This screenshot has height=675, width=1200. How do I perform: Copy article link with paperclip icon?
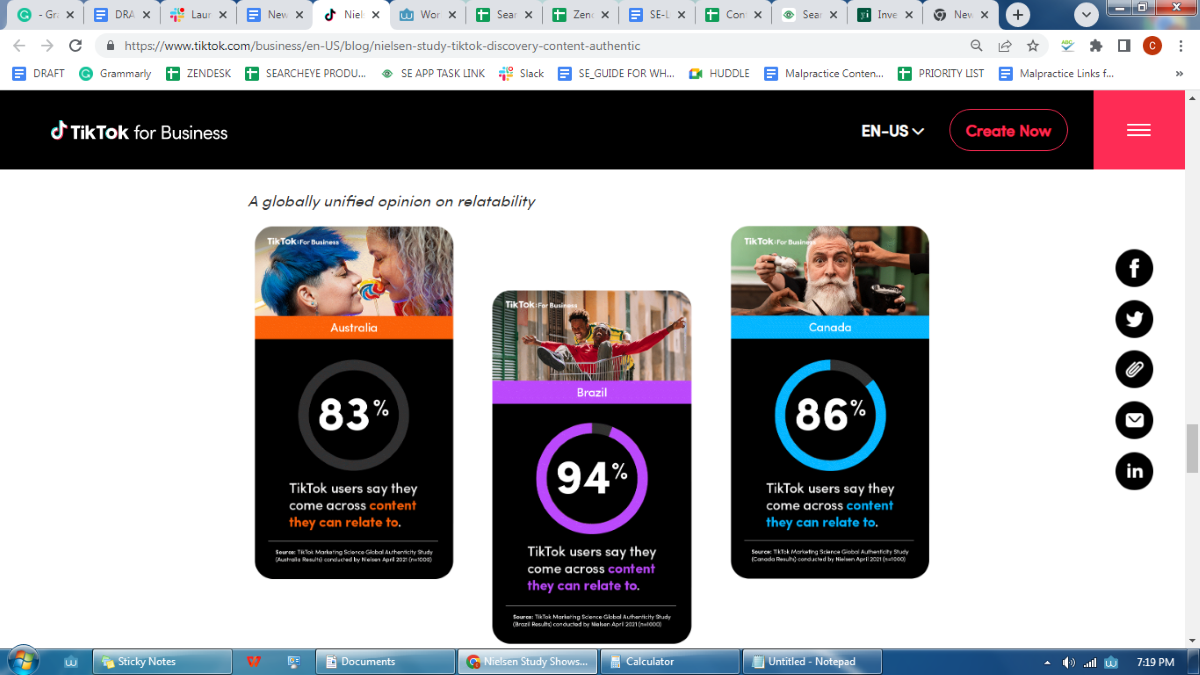pyautogui.click(x=1134, y=370)
